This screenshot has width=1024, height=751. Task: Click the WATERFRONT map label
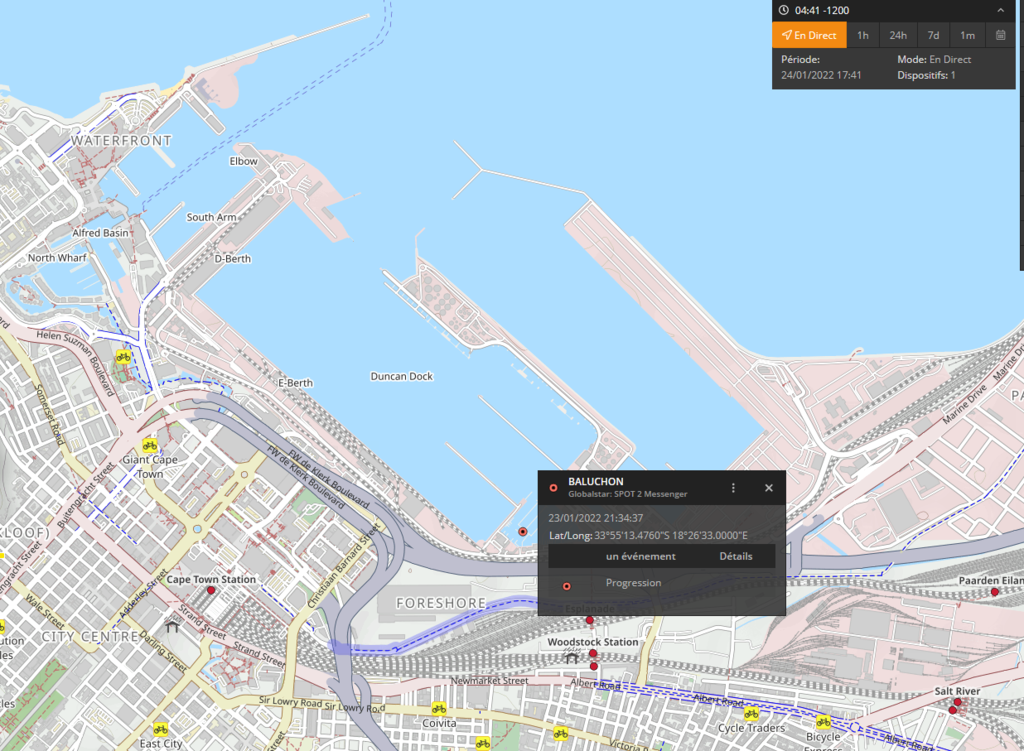pyautogui.click(x=121, y=141)
